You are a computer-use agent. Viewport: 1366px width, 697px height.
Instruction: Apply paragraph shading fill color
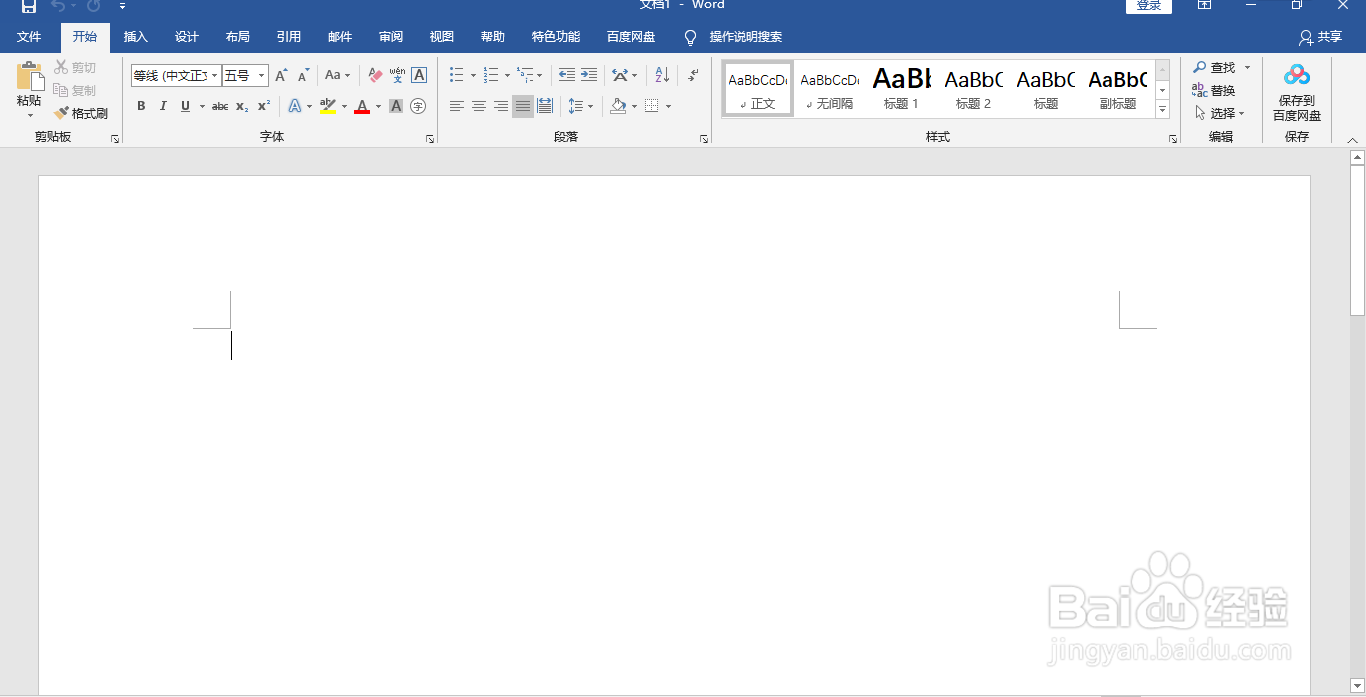(618, 106)
